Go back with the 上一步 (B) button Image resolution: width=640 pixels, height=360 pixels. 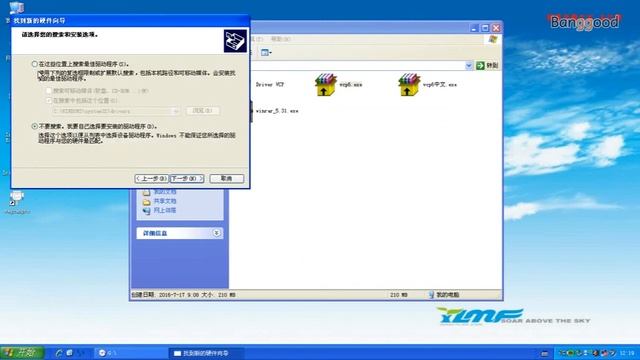pos(151,178)
